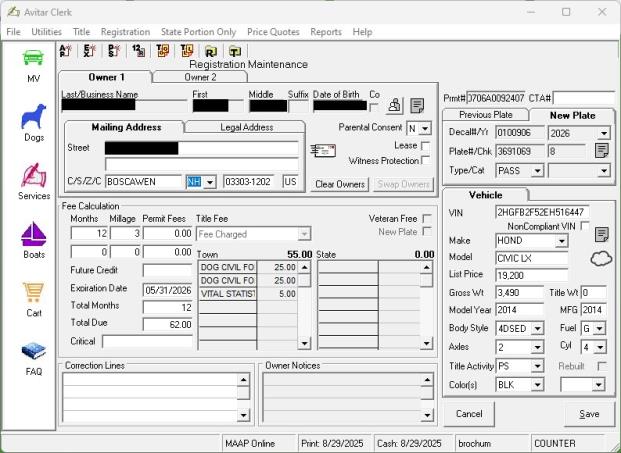The width and height of the screenshot is (621, 453).
Task: Open the Axles dropdown
Action: click(x=537, y=348)
